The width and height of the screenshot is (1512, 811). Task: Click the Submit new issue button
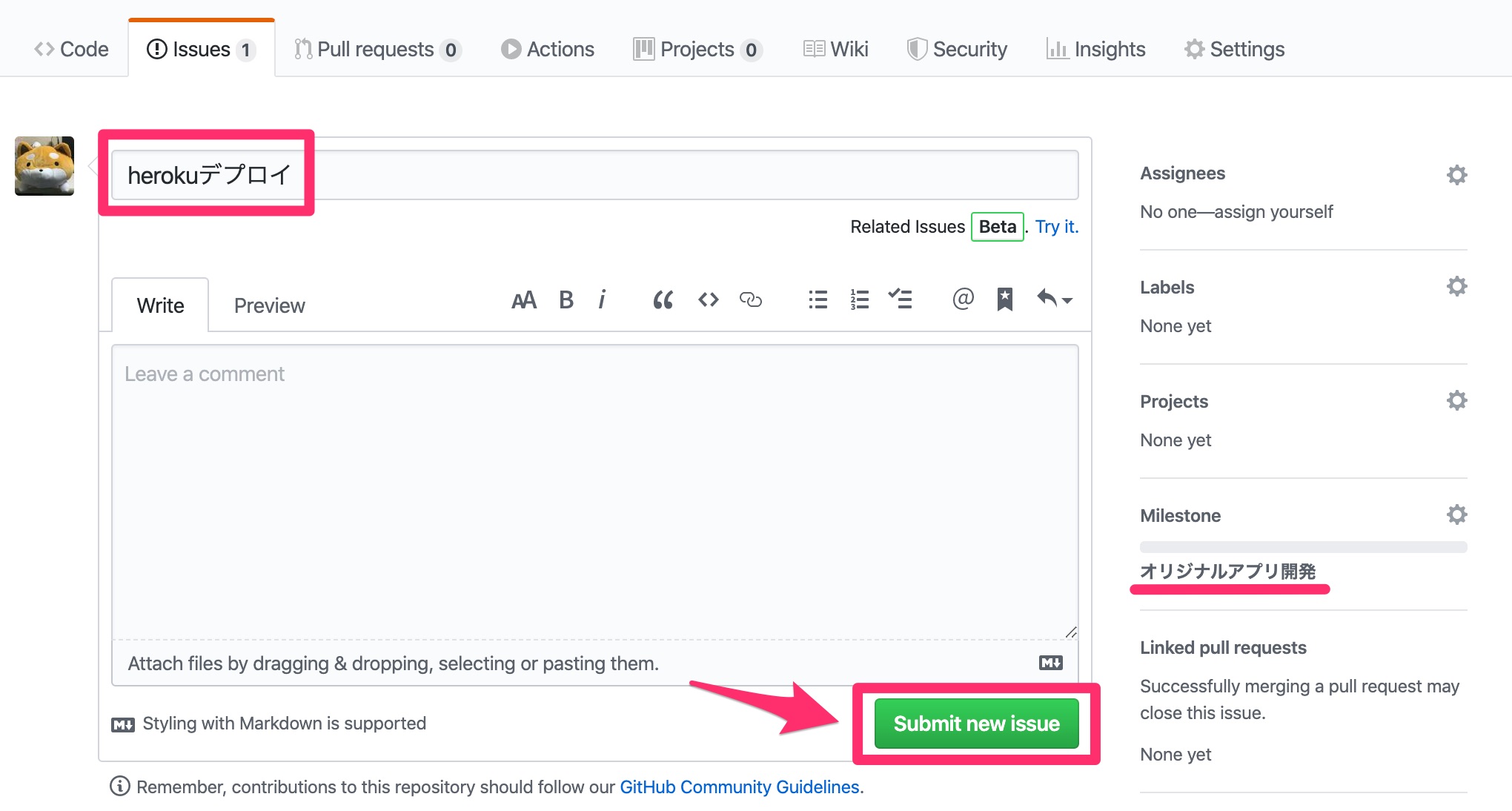975,724
